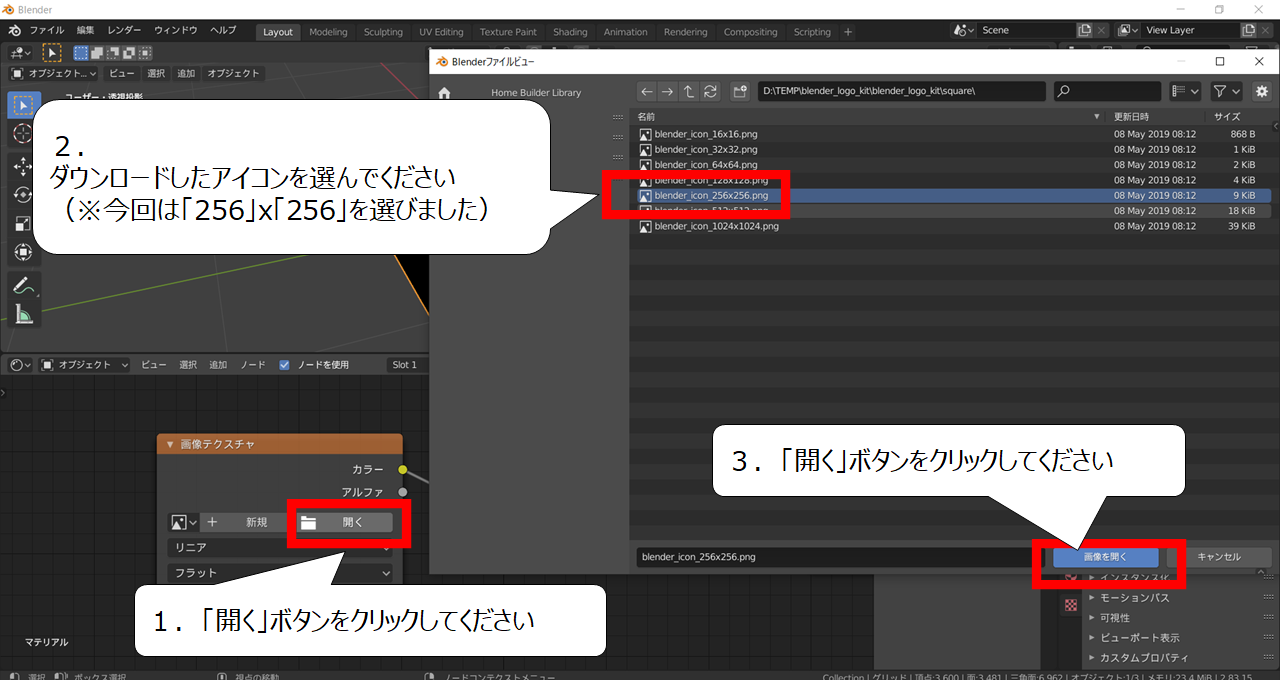Open the リニア interpolation dropdown
Screen dimensions: 1280x680
point(280,548)
